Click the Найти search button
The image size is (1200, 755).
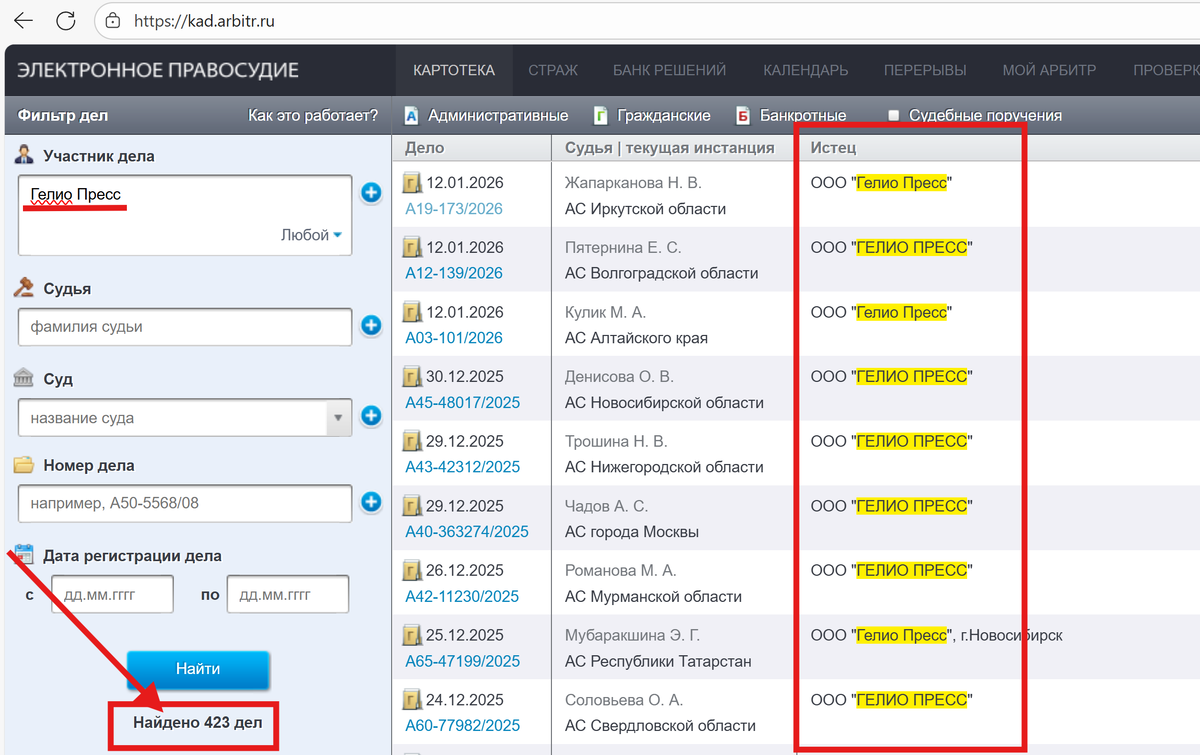(x=198, y=669)
